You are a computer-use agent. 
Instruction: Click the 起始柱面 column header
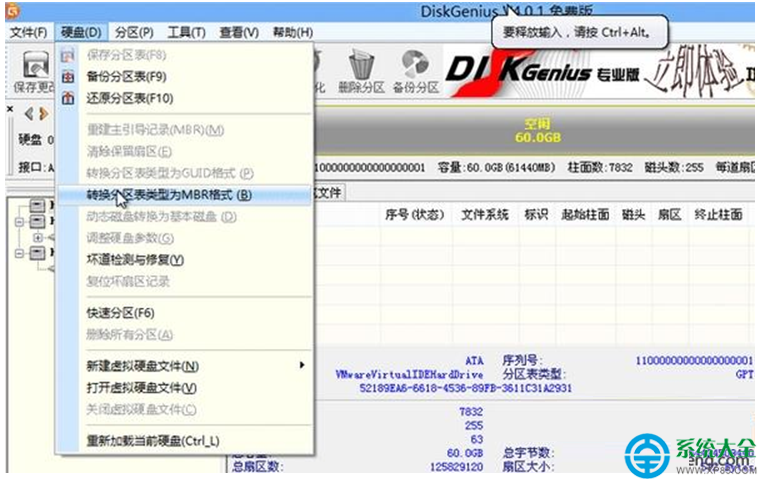click(585, 215)
